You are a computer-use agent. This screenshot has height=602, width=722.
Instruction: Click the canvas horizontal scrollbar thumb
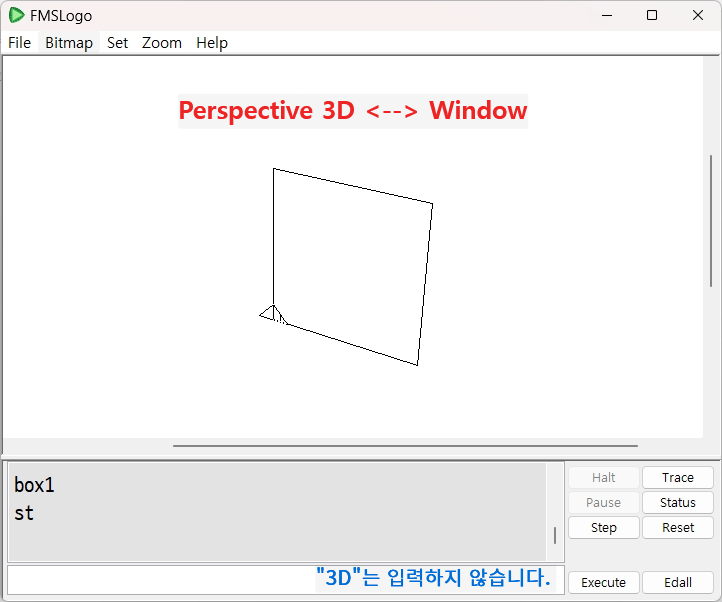coord(405,446)
